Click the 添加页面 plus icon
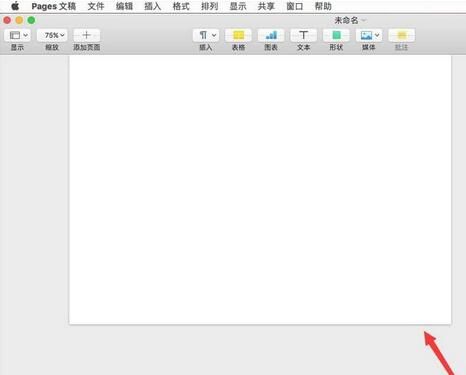The height and width of the screenshot is (375, 466). point(86,35)
